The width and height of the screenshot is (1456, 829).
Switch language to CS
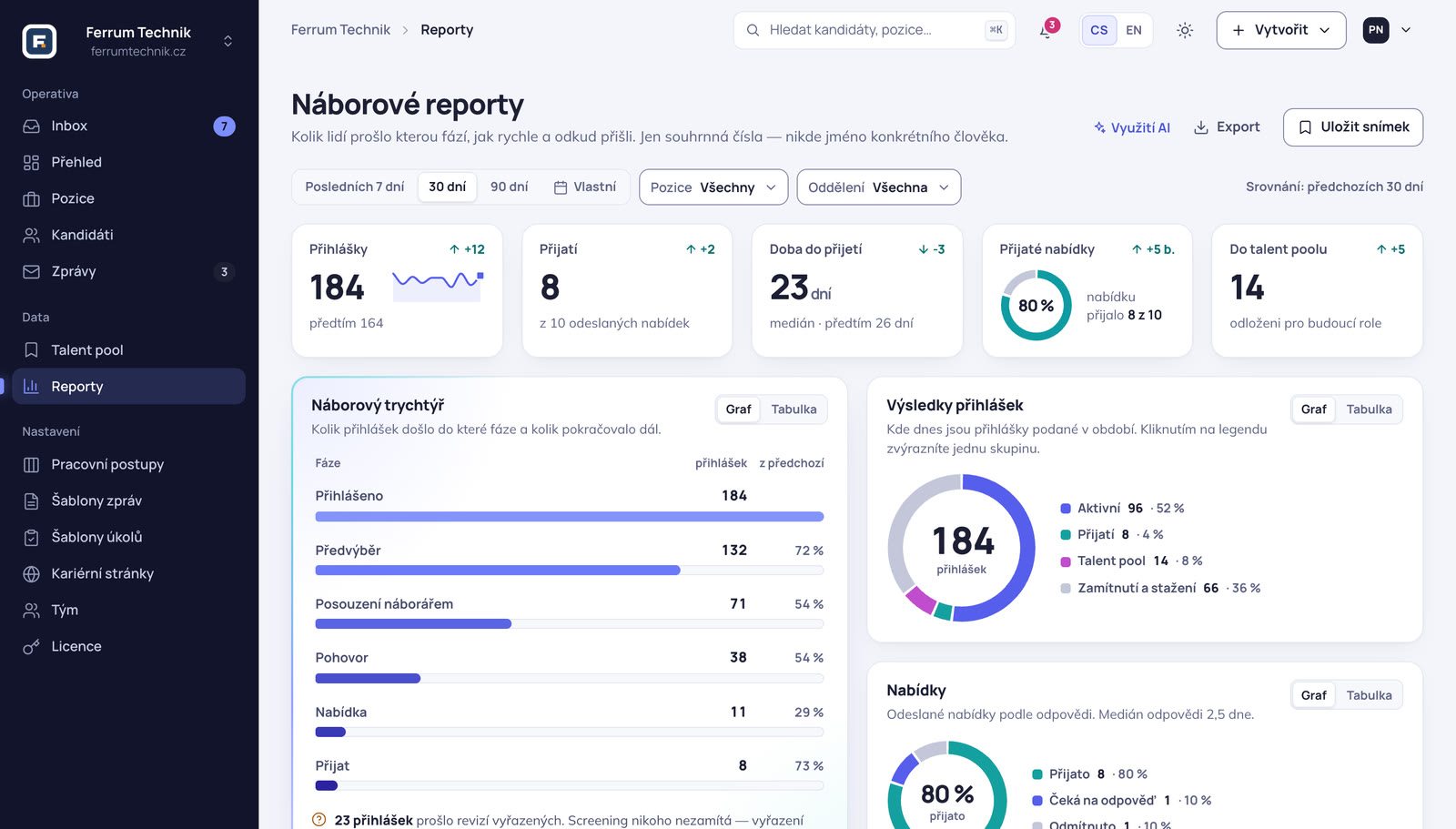[1099, 30]
